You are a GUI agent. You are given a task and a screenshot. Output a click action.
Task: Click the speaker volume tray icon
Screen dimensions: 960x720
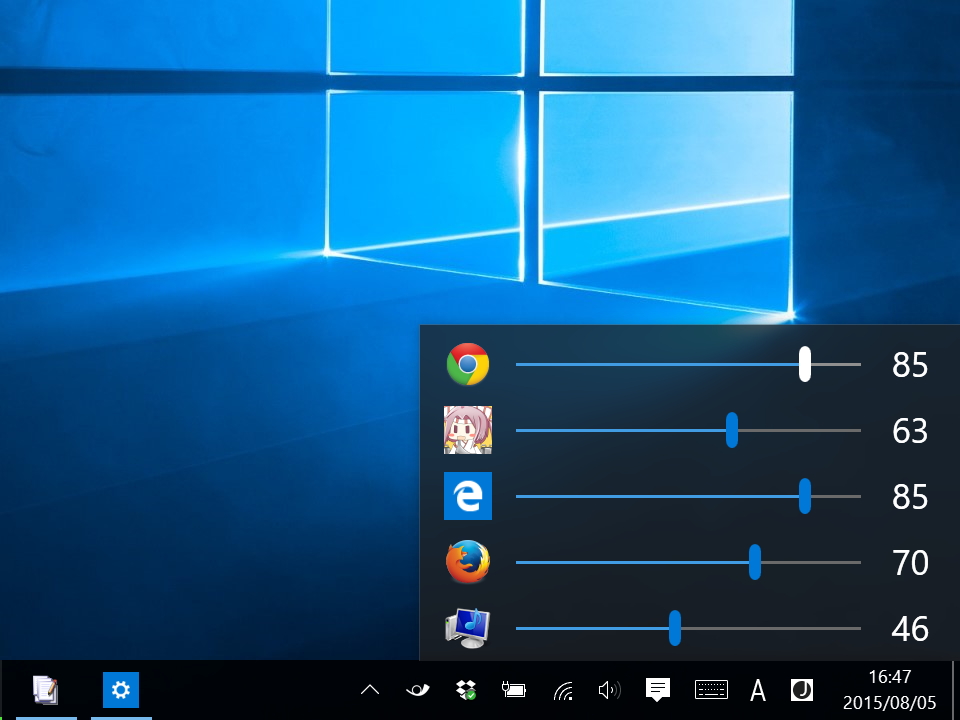click(x=609, y=691)
